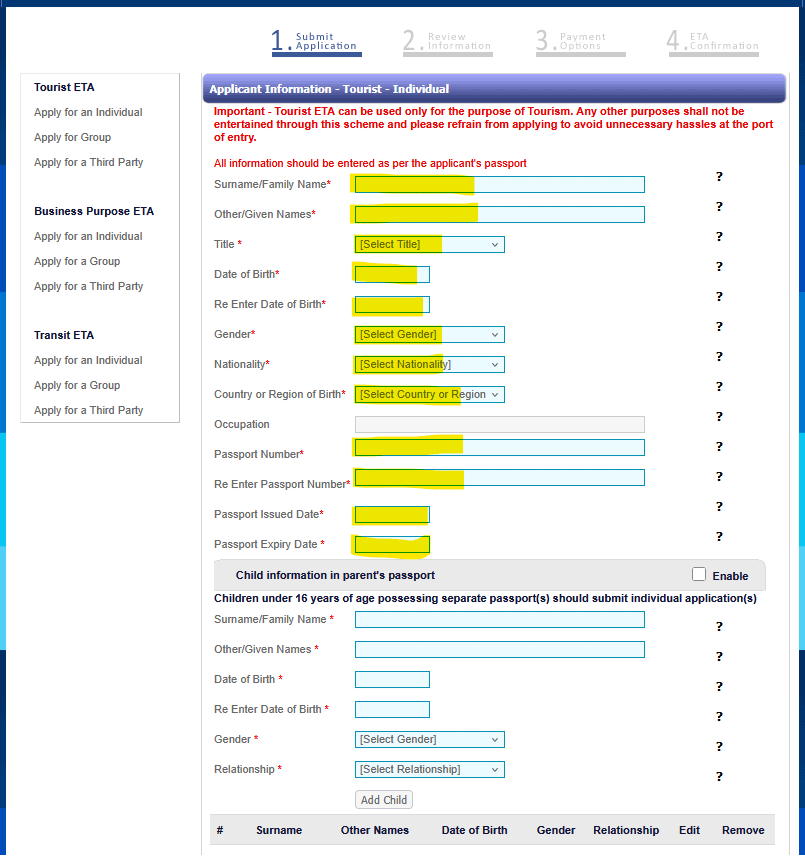
Task: Open Tourist ETA Apply for Group
Action: coord(72,138)
